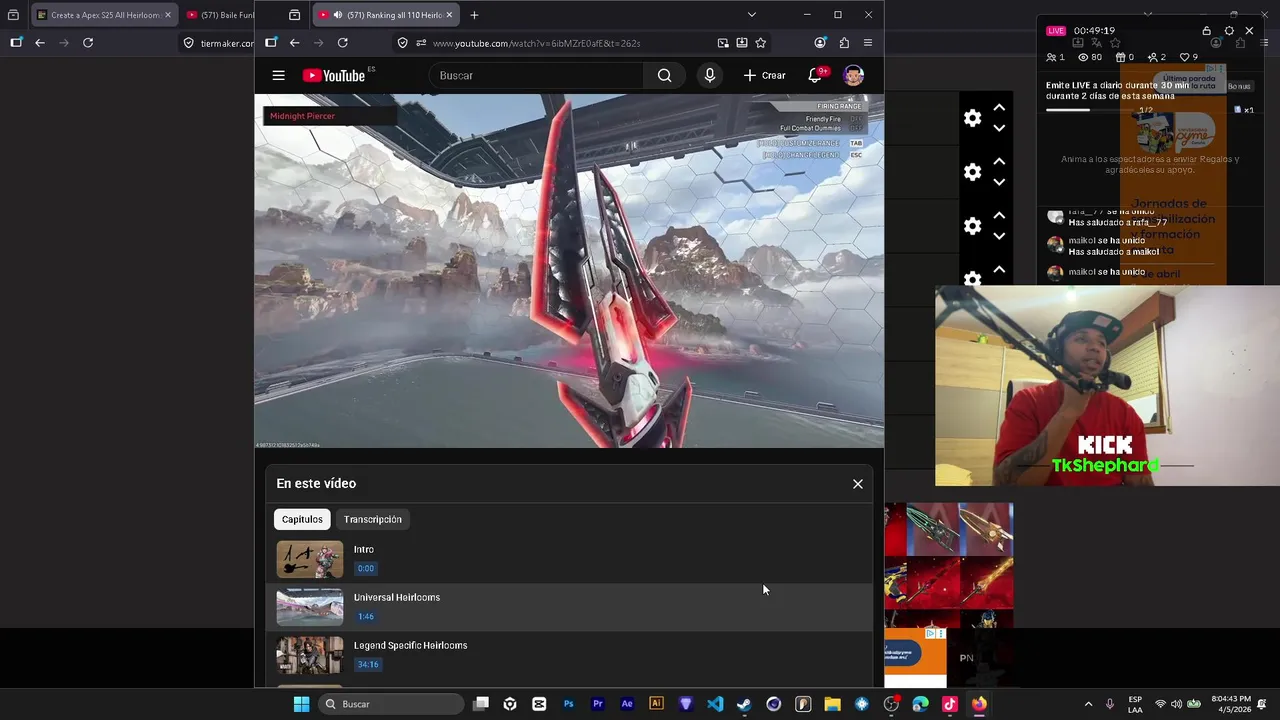This screenshot has width=1280, height=720.
Task: Click the 34:16 chapter timestamp
Action: [x=368, y=664]
